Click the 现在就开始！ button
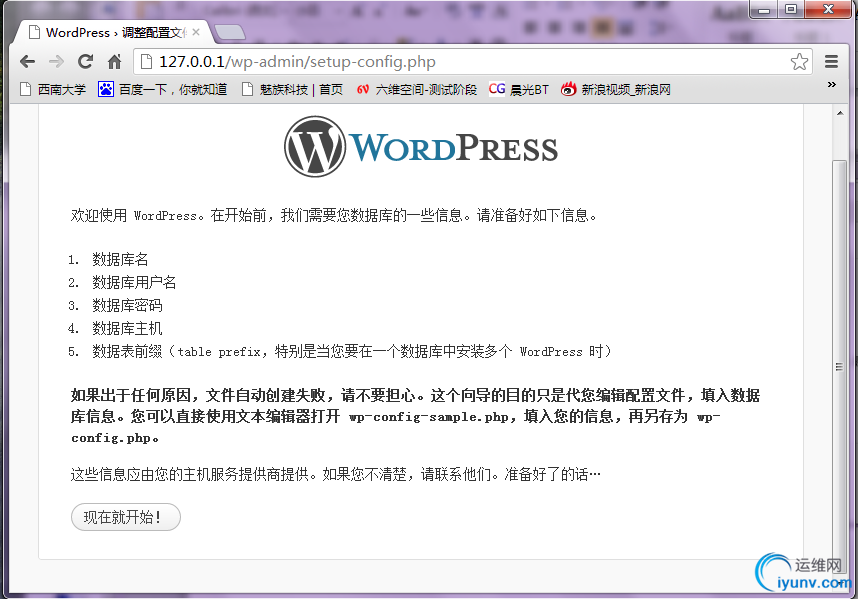Image resolution: width=858 pixels, height=599 pixels. (126, 517)
